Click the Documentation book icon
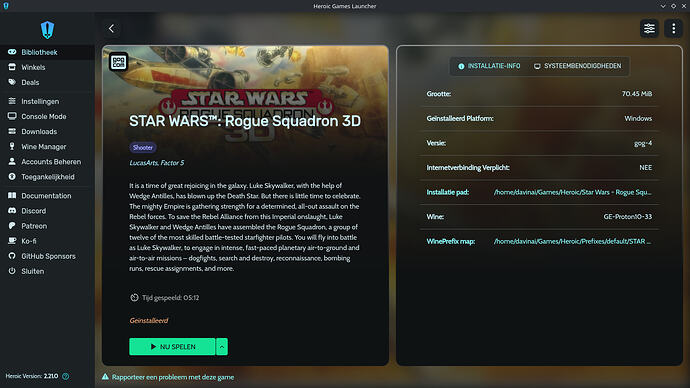The image size is (690, 388). (x=12, y=195)
